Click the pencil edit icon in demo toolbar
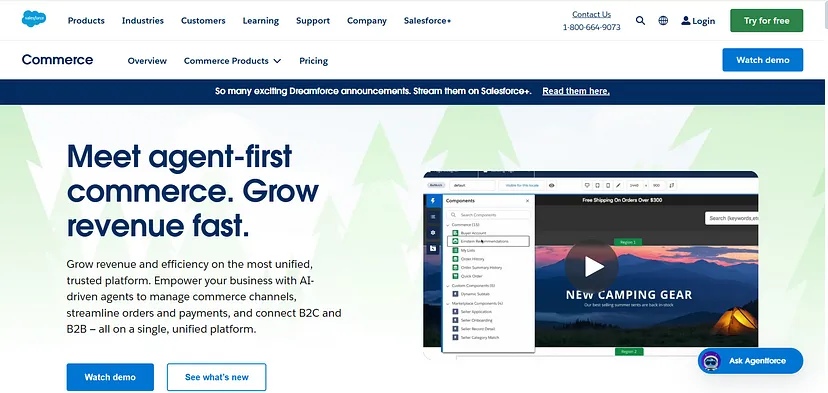Image resolution: width=828 pixels, height=393 pixels. pyautogui.click(x=617, y=185)
